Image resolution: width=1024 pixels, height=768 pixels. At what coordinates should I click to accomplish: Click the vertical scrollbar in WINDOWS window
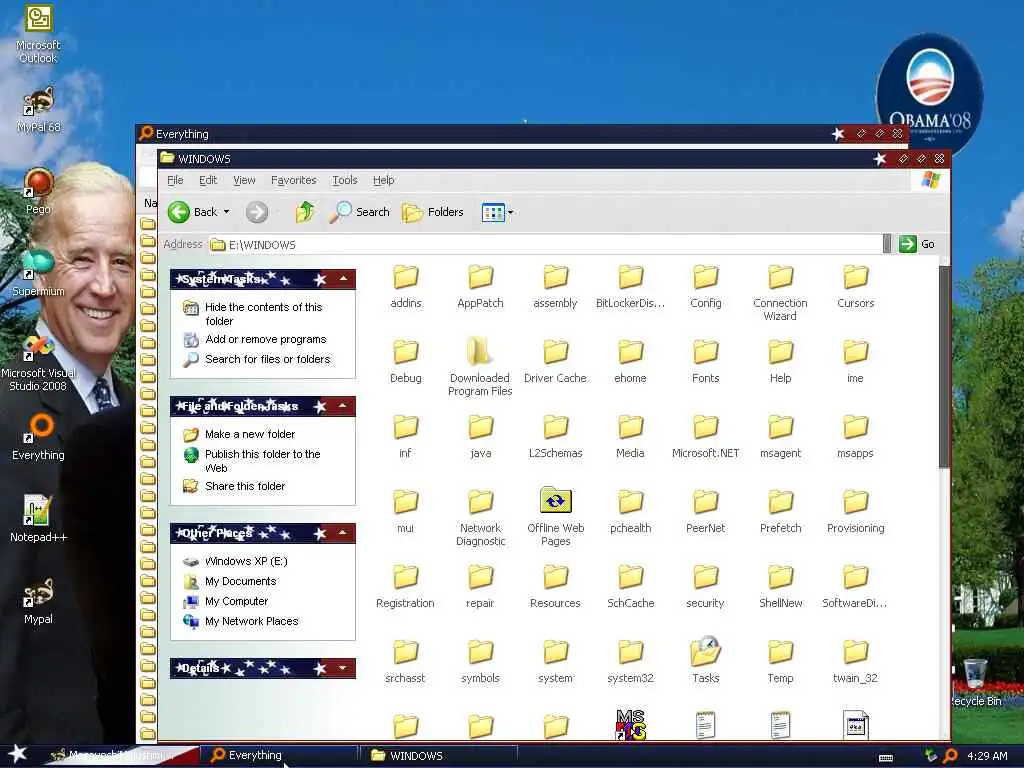click(944, 366)
